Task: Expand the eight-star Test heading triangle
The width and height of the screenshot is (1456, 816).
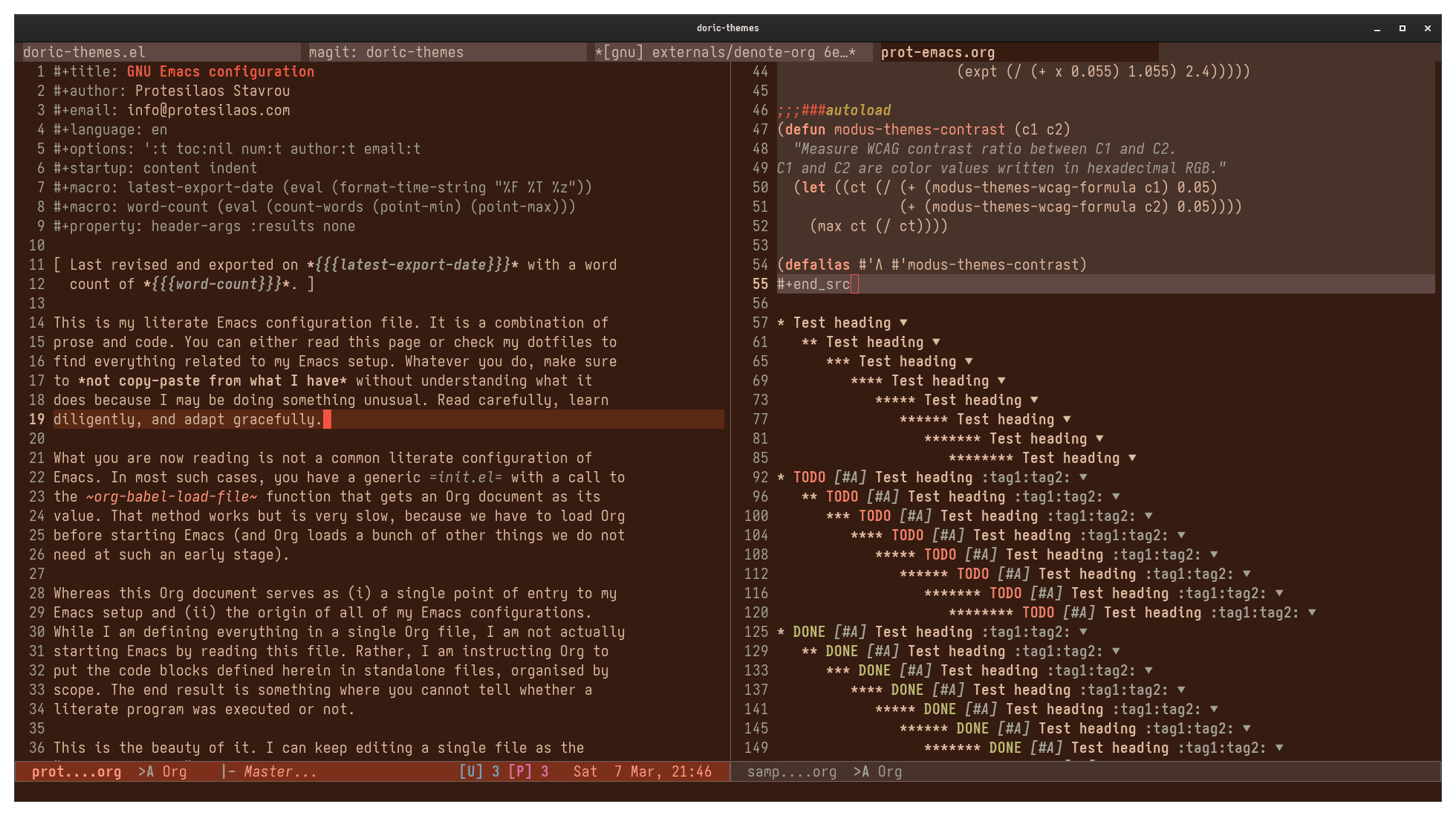Action: 1132,458
